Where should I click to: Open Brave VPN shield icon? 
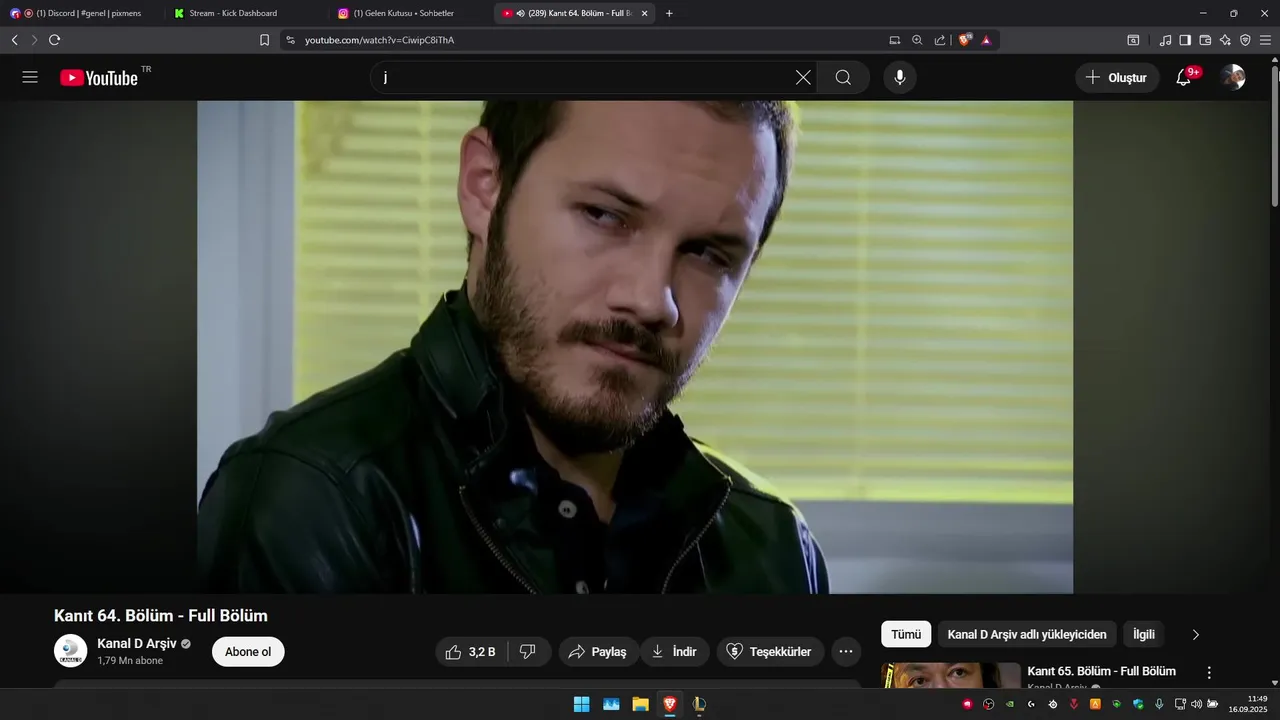coord(1245,40)
